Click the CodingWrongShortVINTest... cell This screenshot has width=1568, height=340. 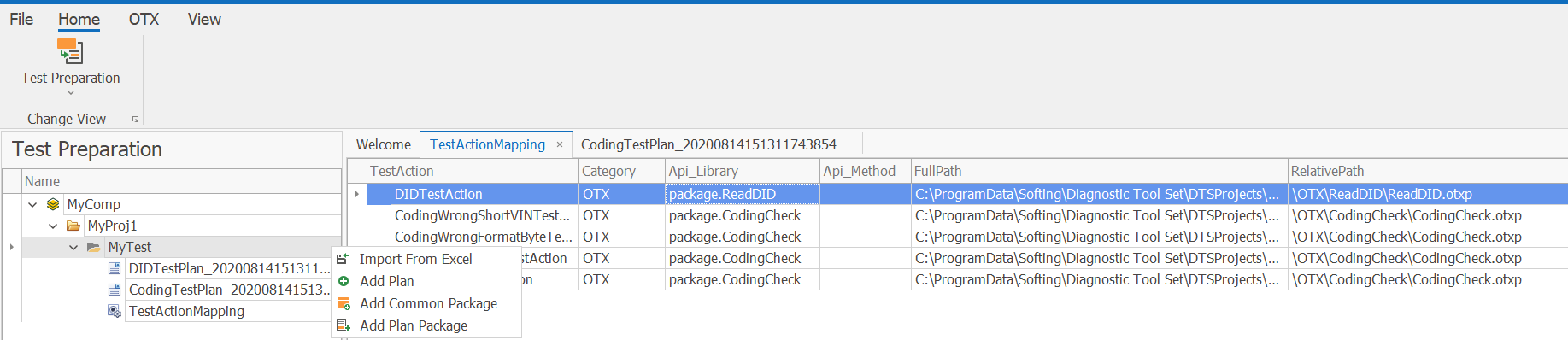point(484,215)
